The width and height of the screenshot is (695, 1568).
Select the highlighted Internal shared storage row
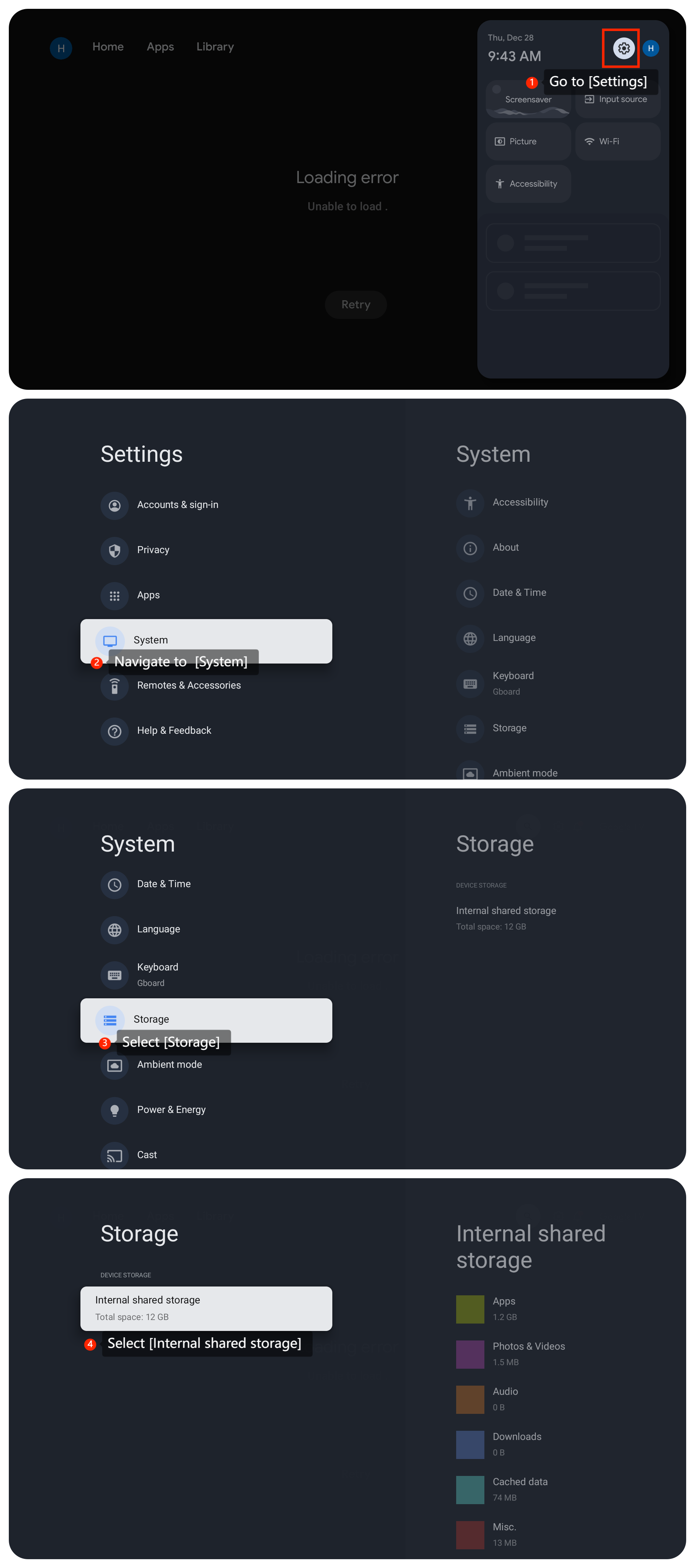coord(206,1308)
